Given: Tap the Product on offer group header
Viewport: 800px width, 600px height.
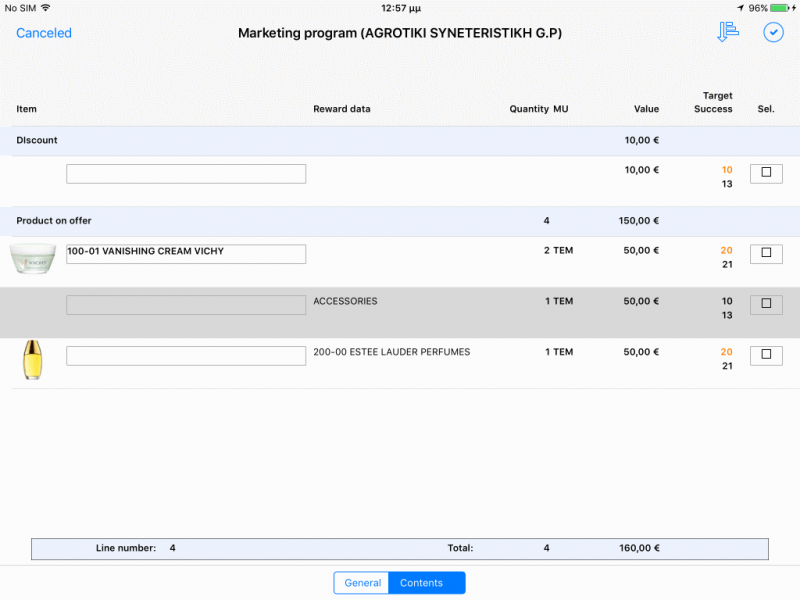Looking at the screenshot, I should (x=400, y=221).
